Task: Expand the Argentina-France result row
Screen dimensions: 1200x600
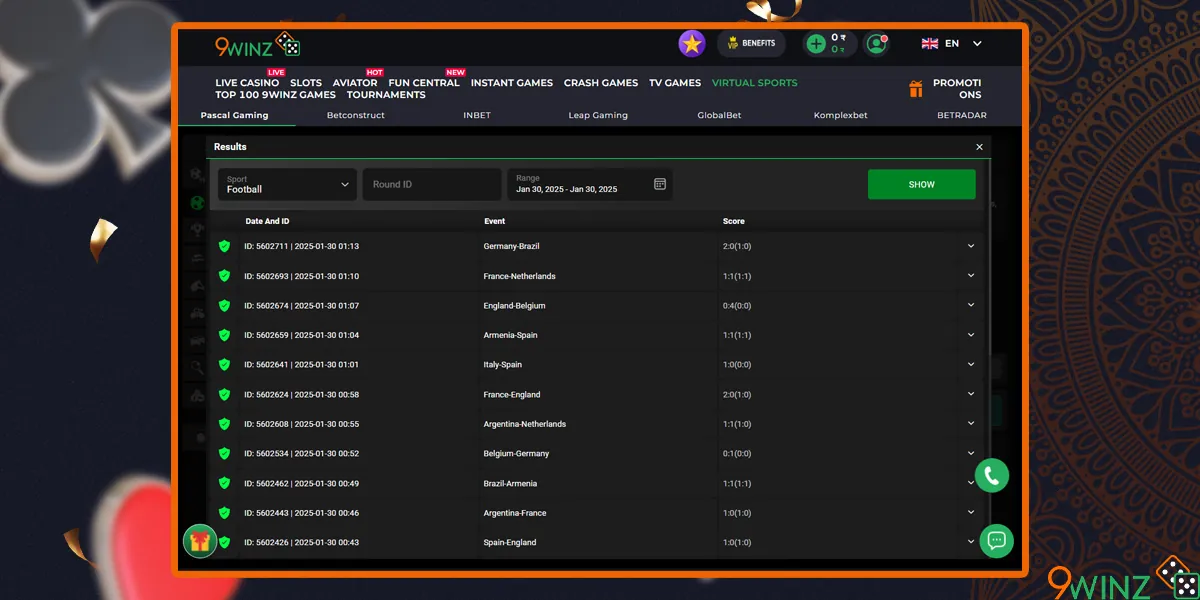Action: pos(971,513)
